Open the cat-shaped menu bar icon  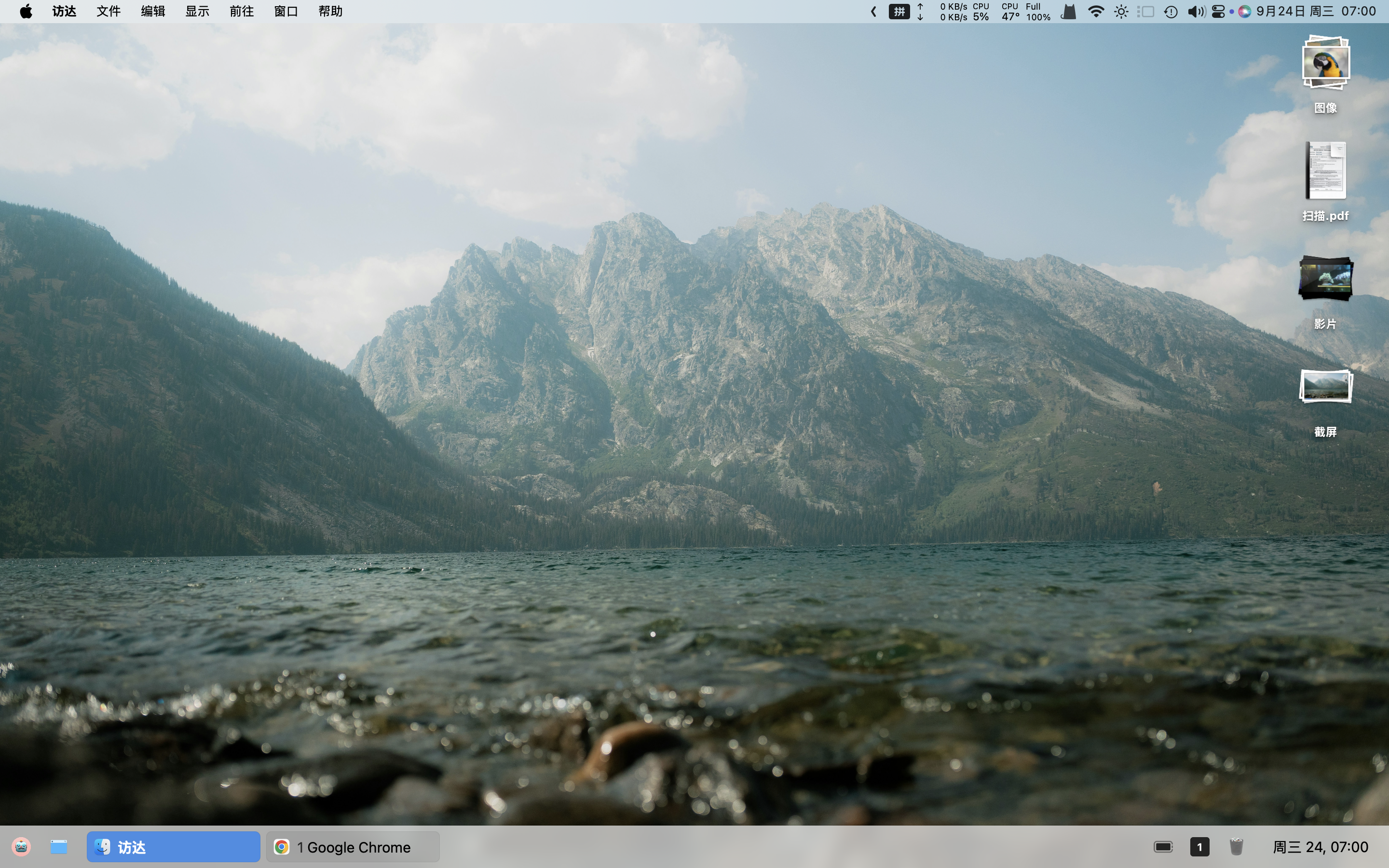coord(1069,12)
